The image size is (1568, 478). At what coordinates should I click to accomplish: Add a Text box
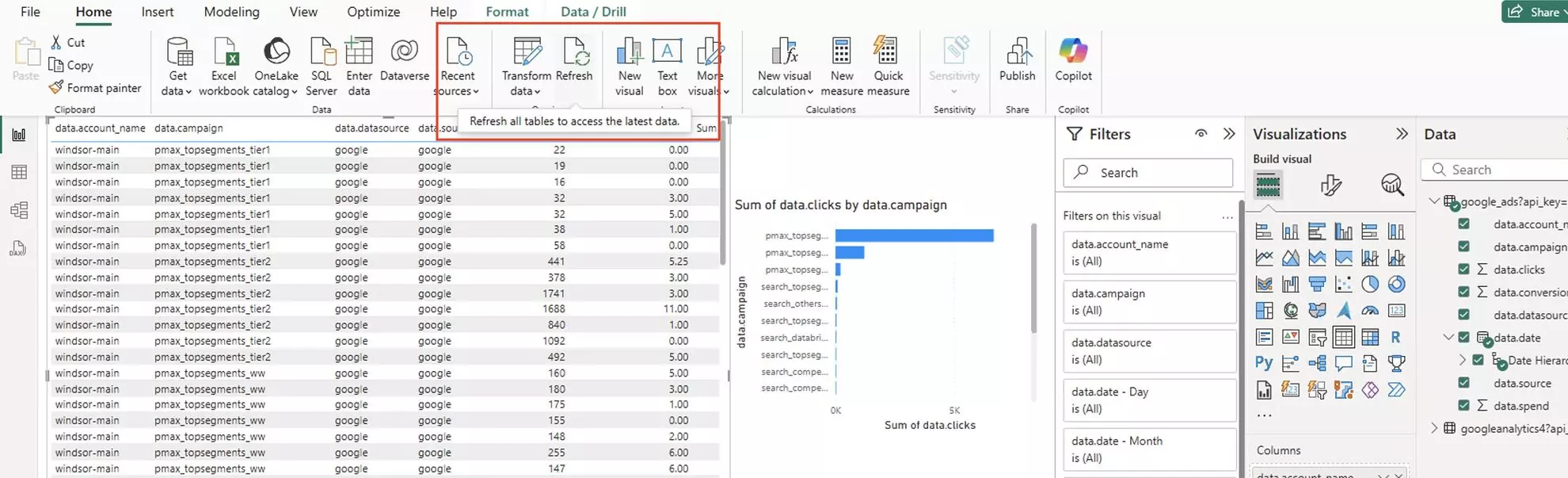(668, 67)
